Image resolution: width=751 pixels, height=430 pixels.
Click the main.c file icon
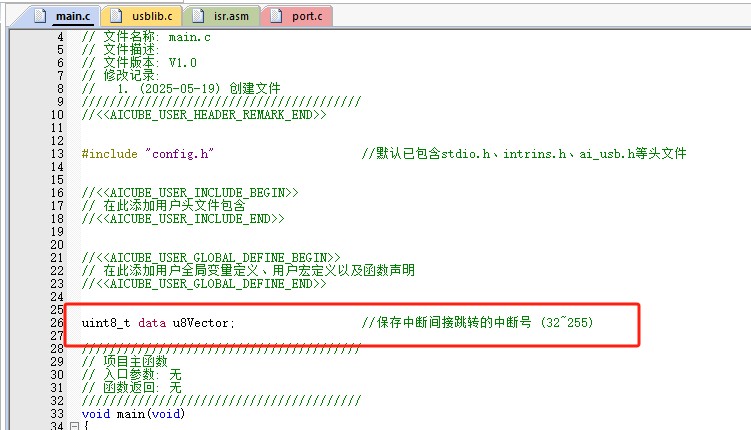(39, 17)
